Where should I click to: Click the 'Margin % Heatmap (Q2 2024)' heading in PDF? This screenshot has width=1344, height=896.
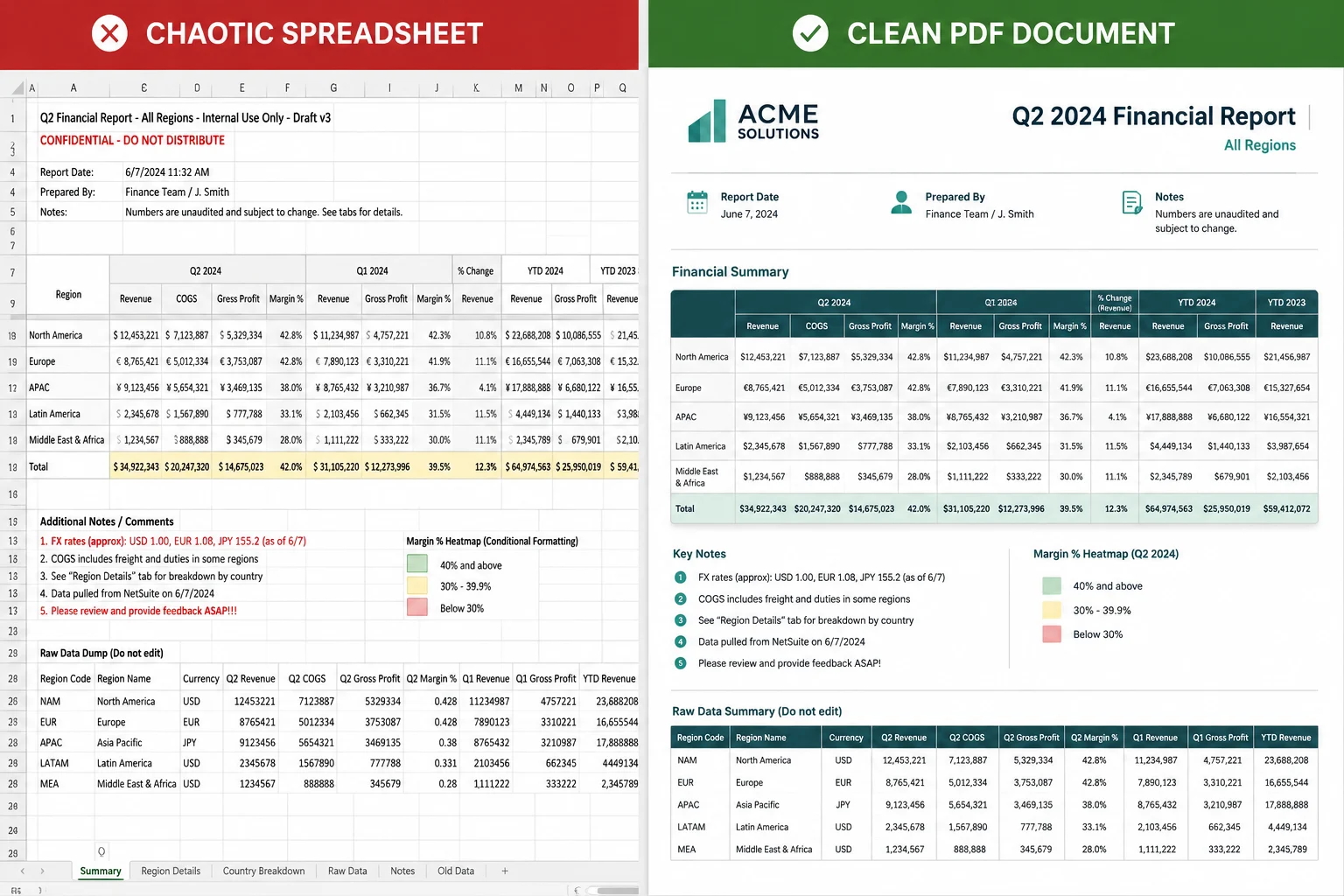1106,554
